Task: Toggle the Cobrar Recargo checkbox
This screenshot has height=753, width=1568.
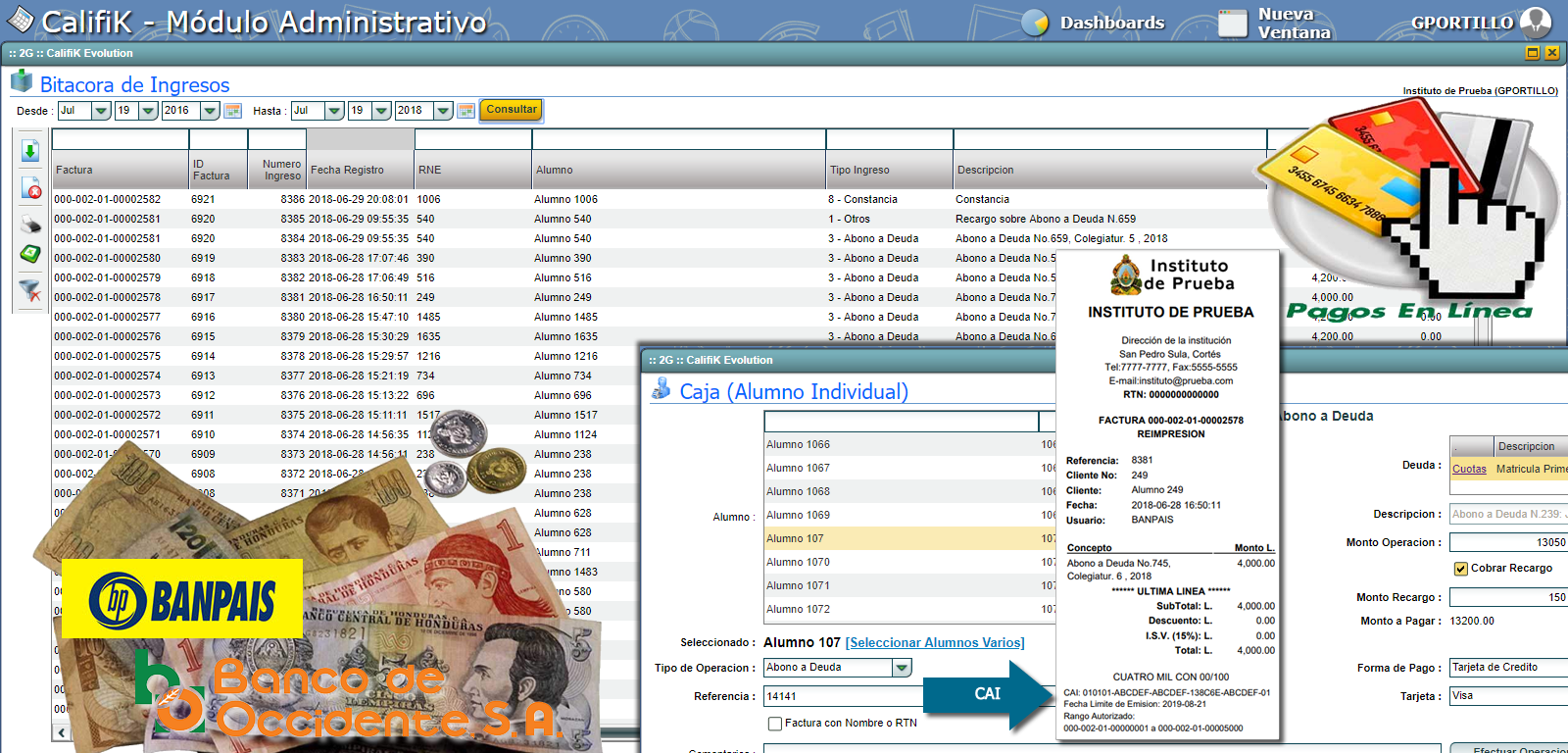Action: point(1461,569)
